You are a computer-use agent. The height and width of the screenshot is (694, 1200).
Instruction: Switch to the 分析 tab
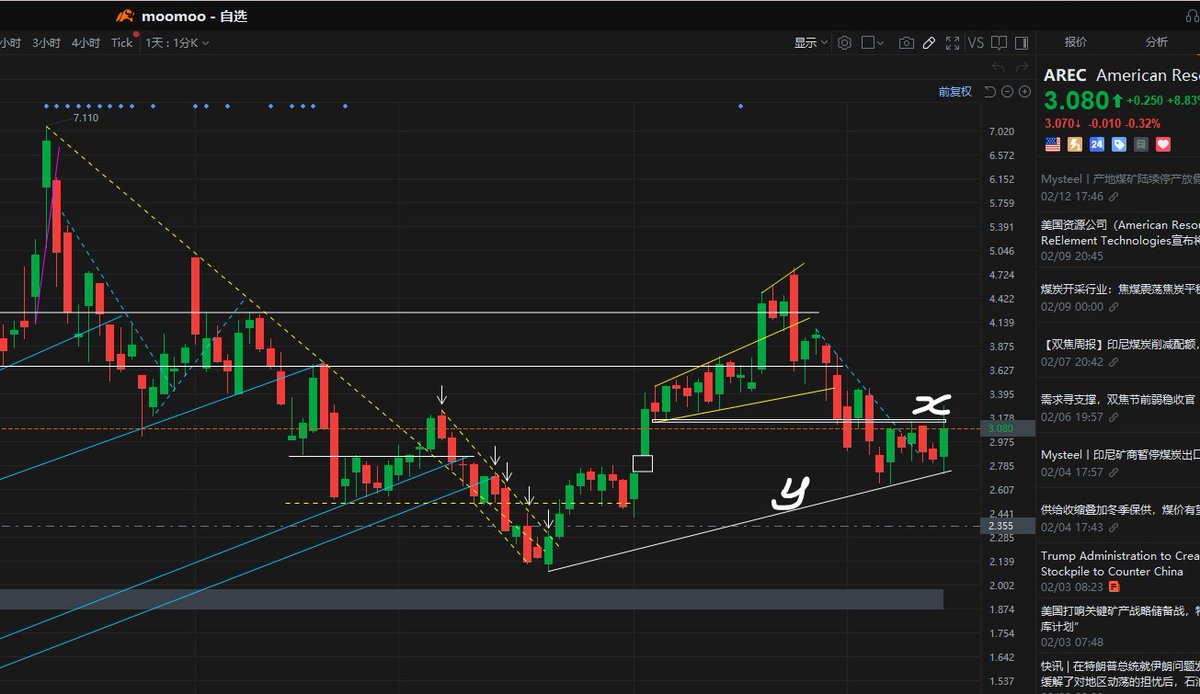tap(1156, 42)
